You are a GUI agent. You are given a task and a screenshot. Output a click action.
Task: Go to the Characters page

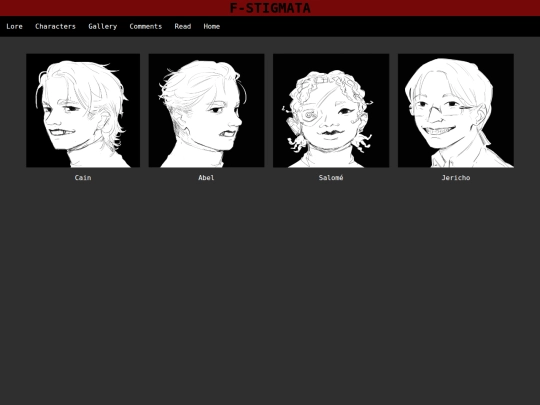[x=55, y=27]
